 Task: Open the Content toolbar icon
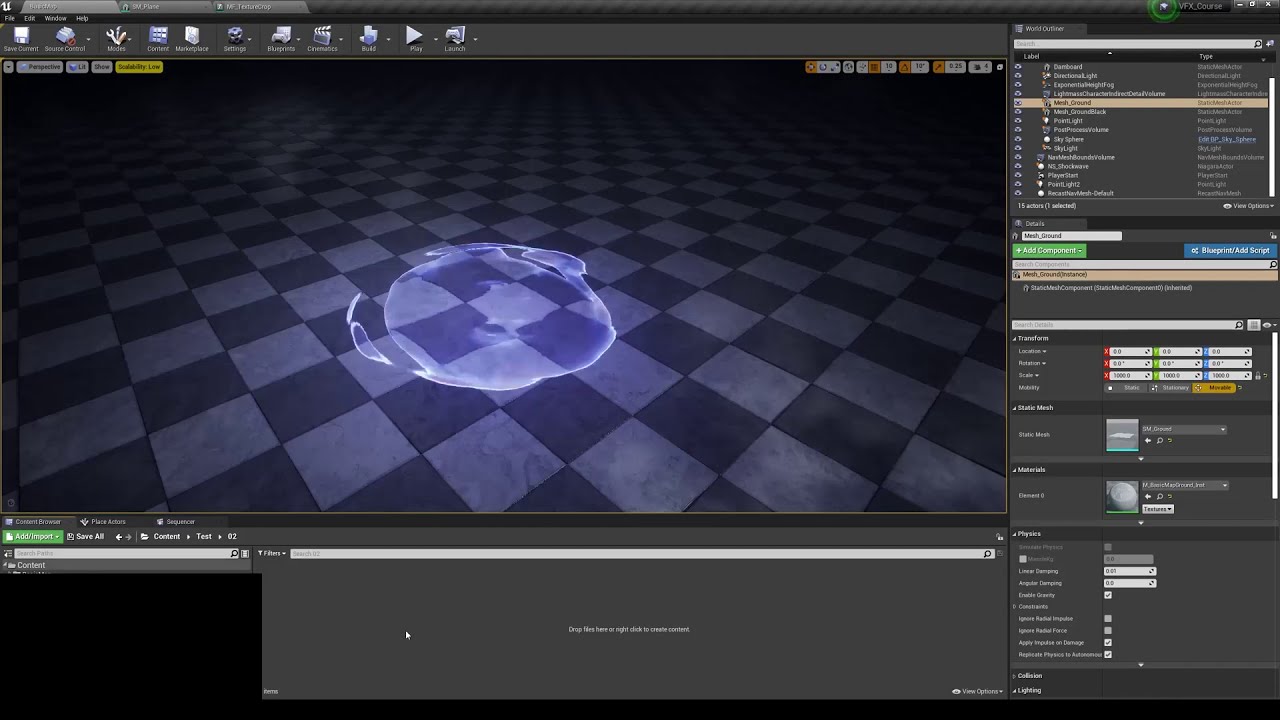[158, 39]
